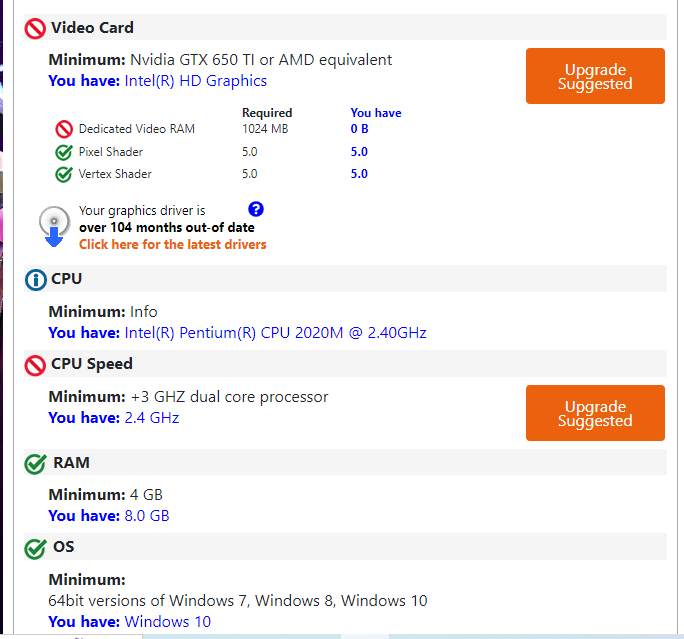Select the 'Video Card' section heading

pyautogui.click(x=92, y=27)
